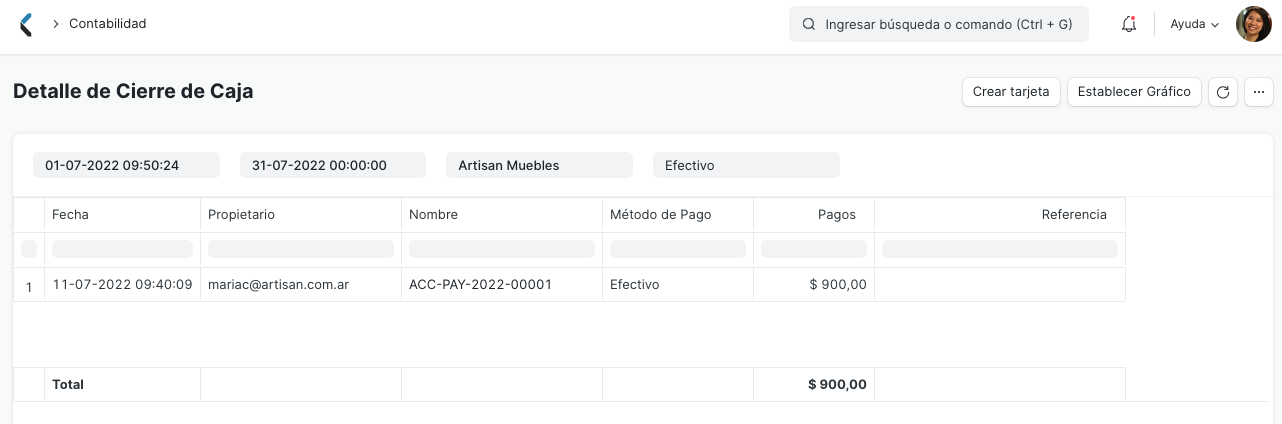The height and width of the screenshot is (424, 1282).
Task: Sort by the Fecha column header
Action: tap(71, 215)
